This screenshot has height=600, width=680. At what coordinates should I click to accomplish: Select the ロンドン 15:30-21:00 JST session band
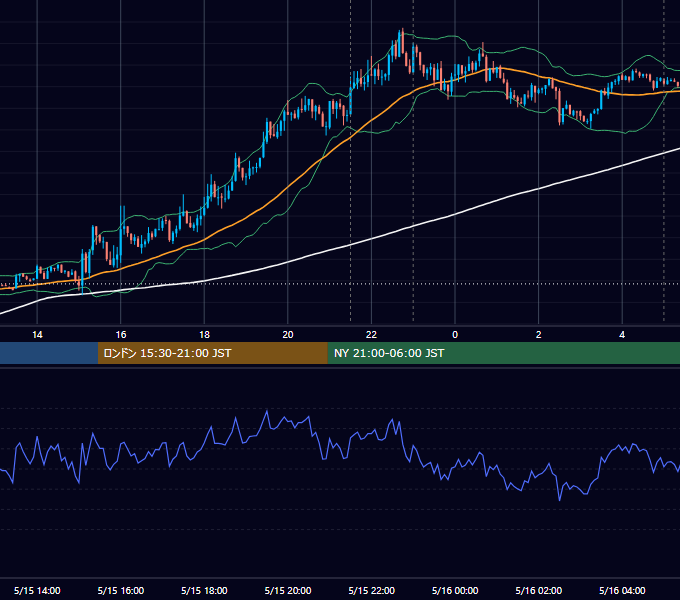click(212, 353)
